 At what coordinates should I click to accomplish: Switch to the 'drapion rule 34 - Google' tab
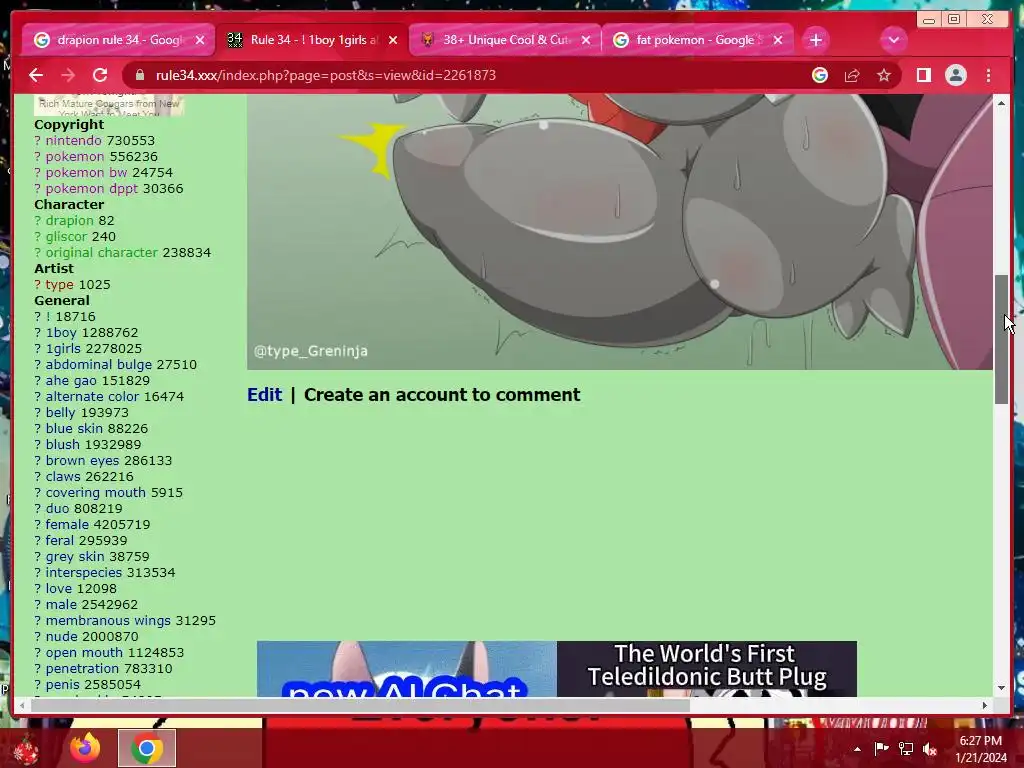[x=118, y=40]
